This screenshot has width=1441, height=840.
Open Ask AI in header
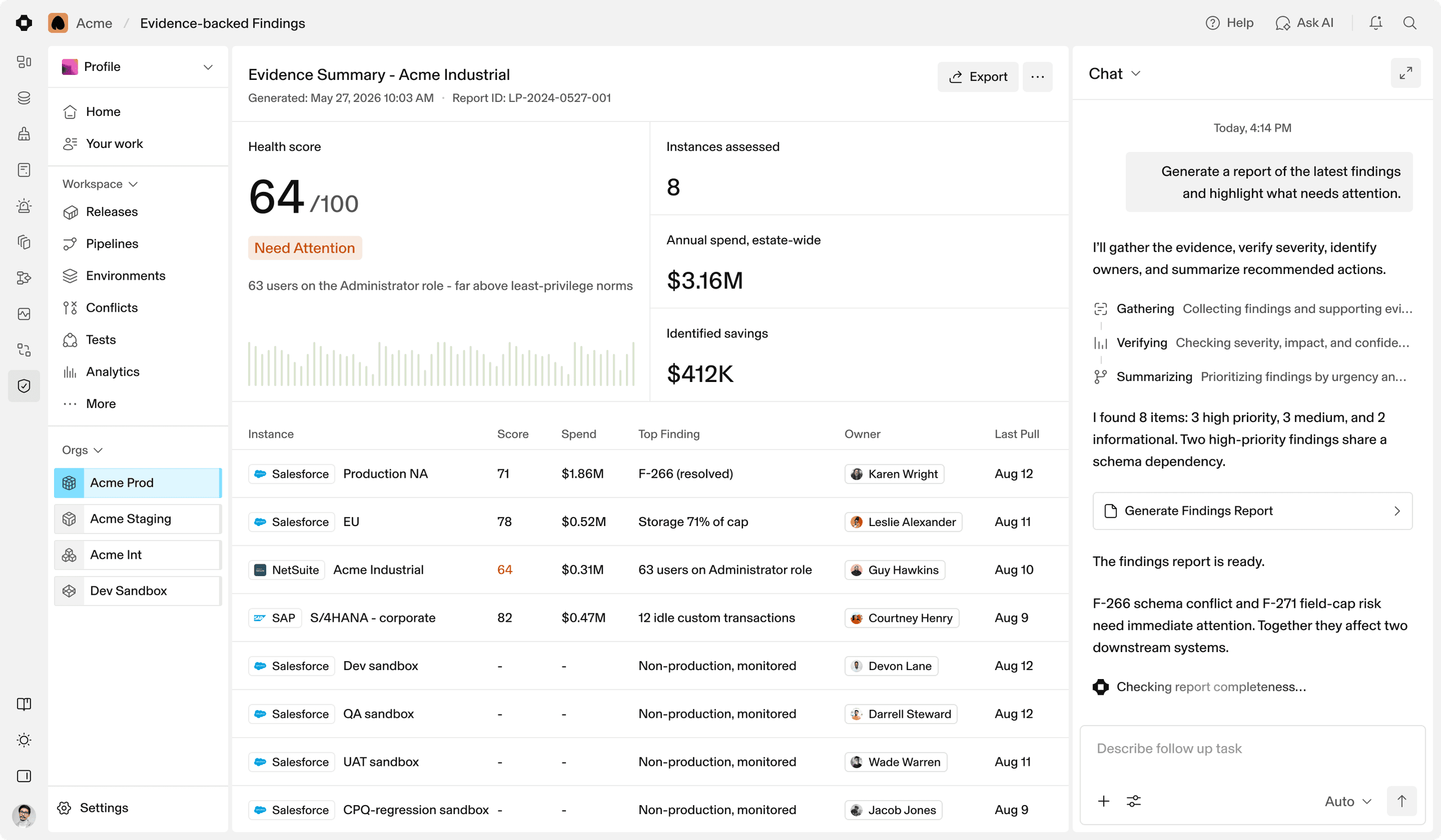tap(1304, 23)
